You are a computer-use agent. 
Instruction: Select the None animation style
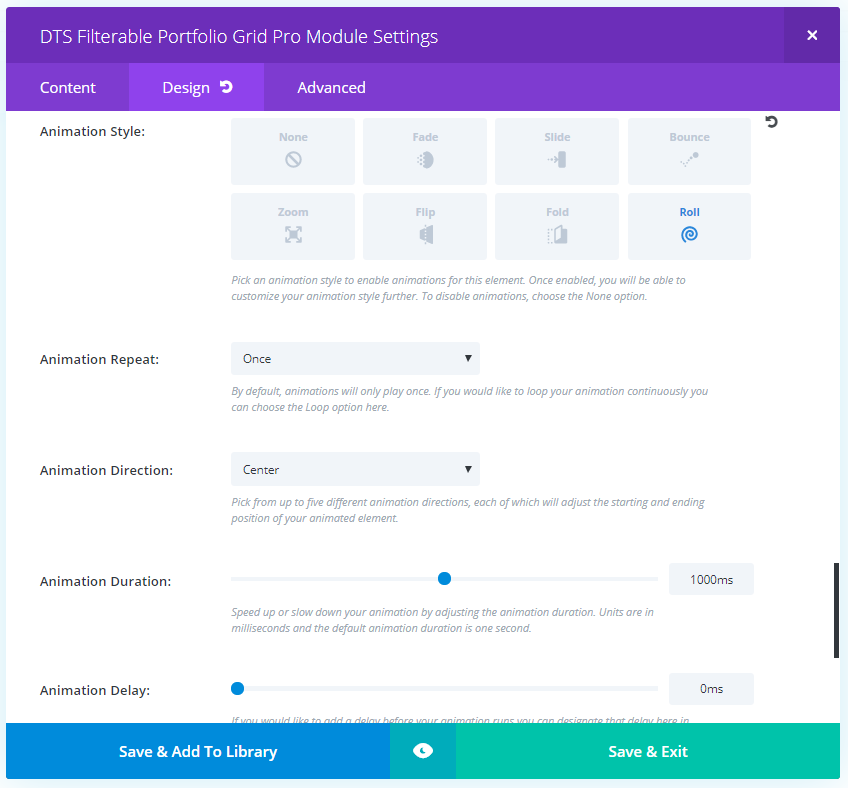coord(293,151)
